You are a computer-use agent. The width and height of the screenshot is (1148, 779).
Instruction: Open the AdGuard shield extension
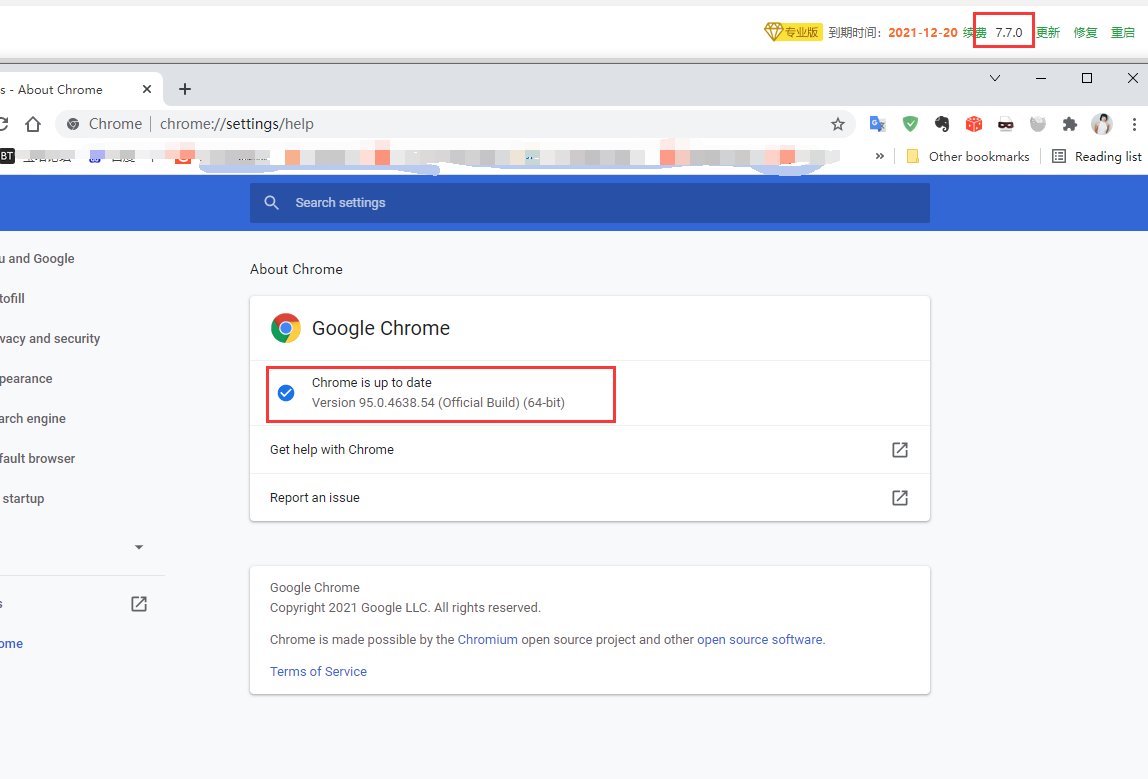point(910,124)
